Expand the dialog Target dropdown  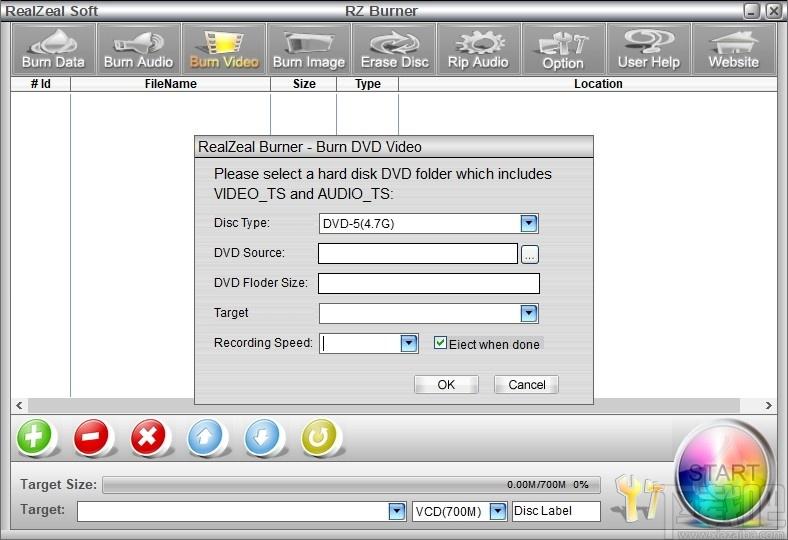[529, 313]
